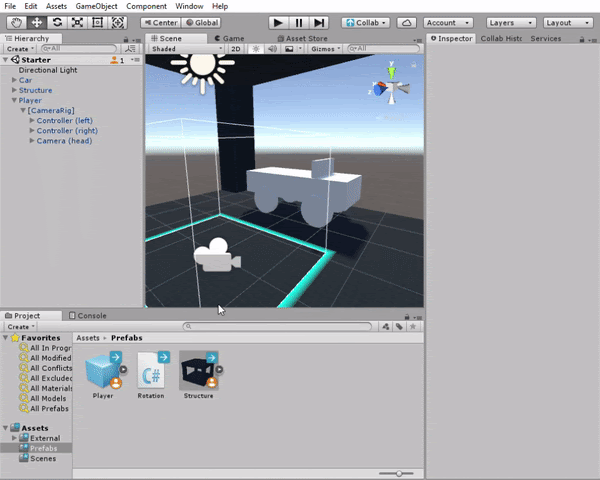
Task: Click the Project favorites star icon
Action: tap(413, 327)
